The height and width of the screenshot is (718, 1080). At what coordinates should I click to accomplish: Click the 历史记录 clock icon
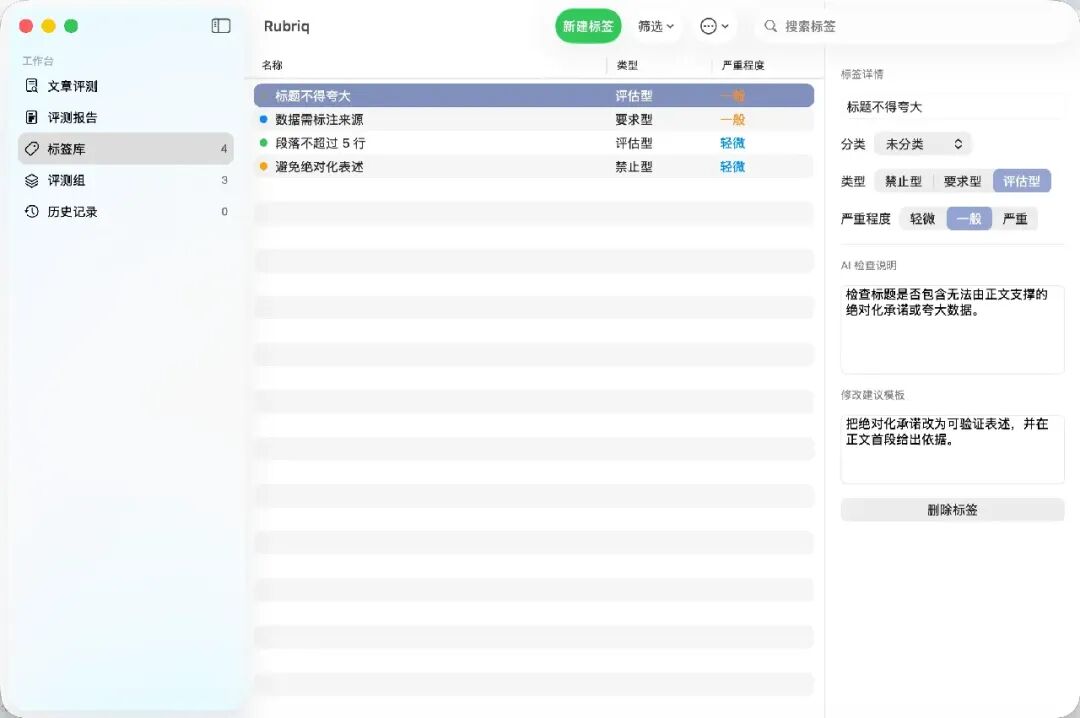(31, 212)
